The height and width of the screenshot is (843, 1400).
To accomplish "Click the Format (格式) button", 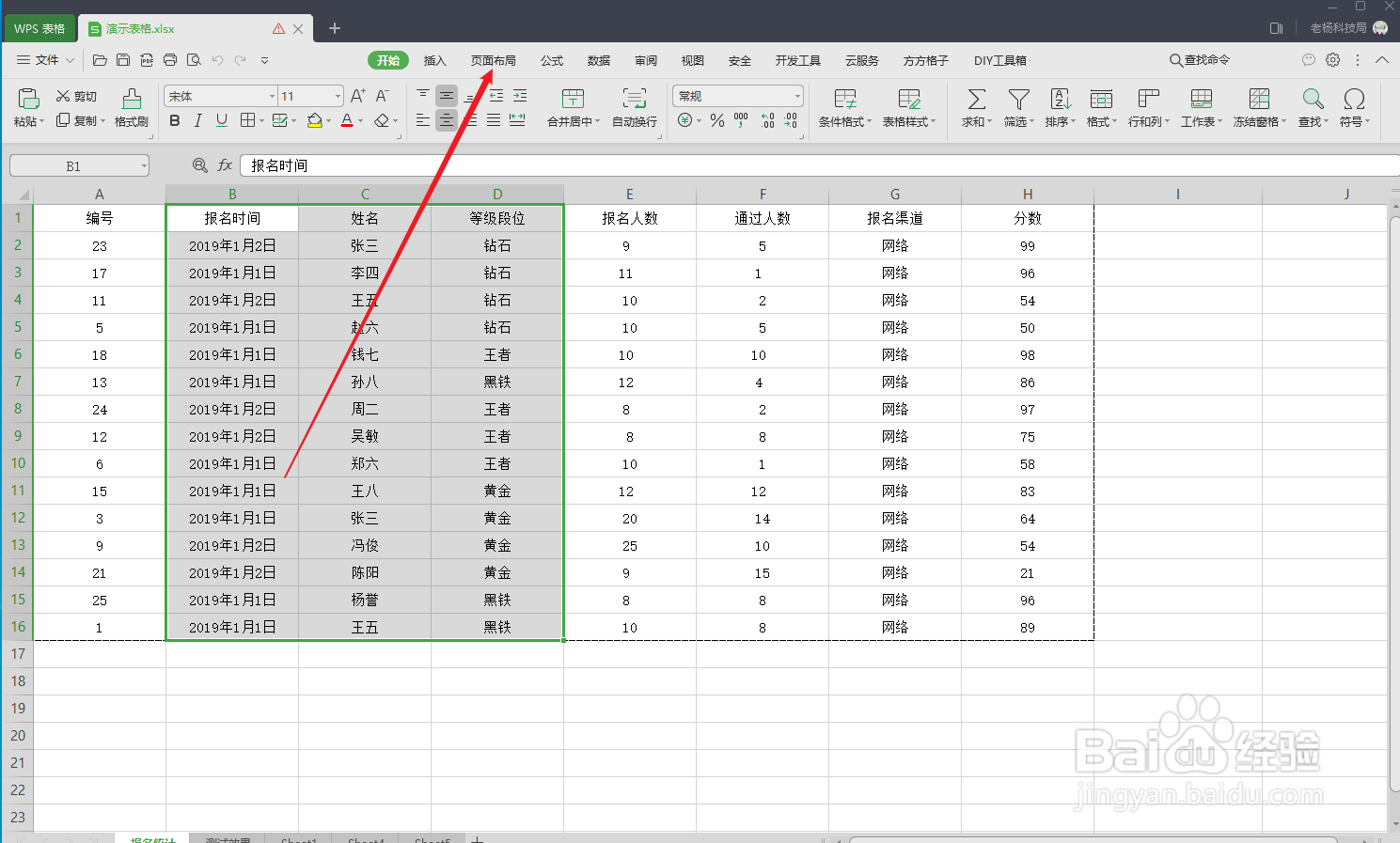I will 1101,107.
